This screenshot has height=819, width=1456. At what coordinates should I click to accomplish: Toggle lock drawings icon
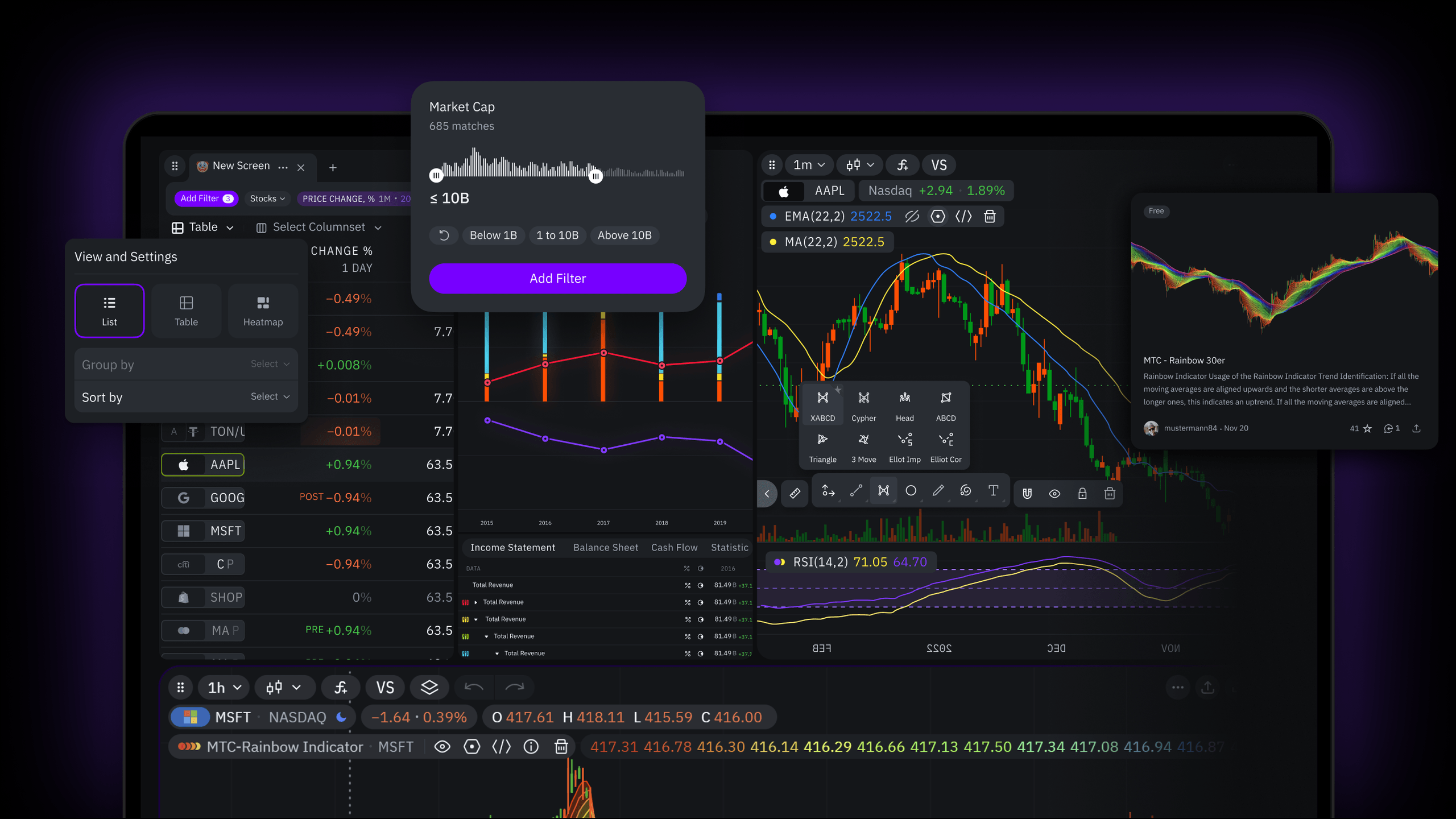pos(1082,493)
